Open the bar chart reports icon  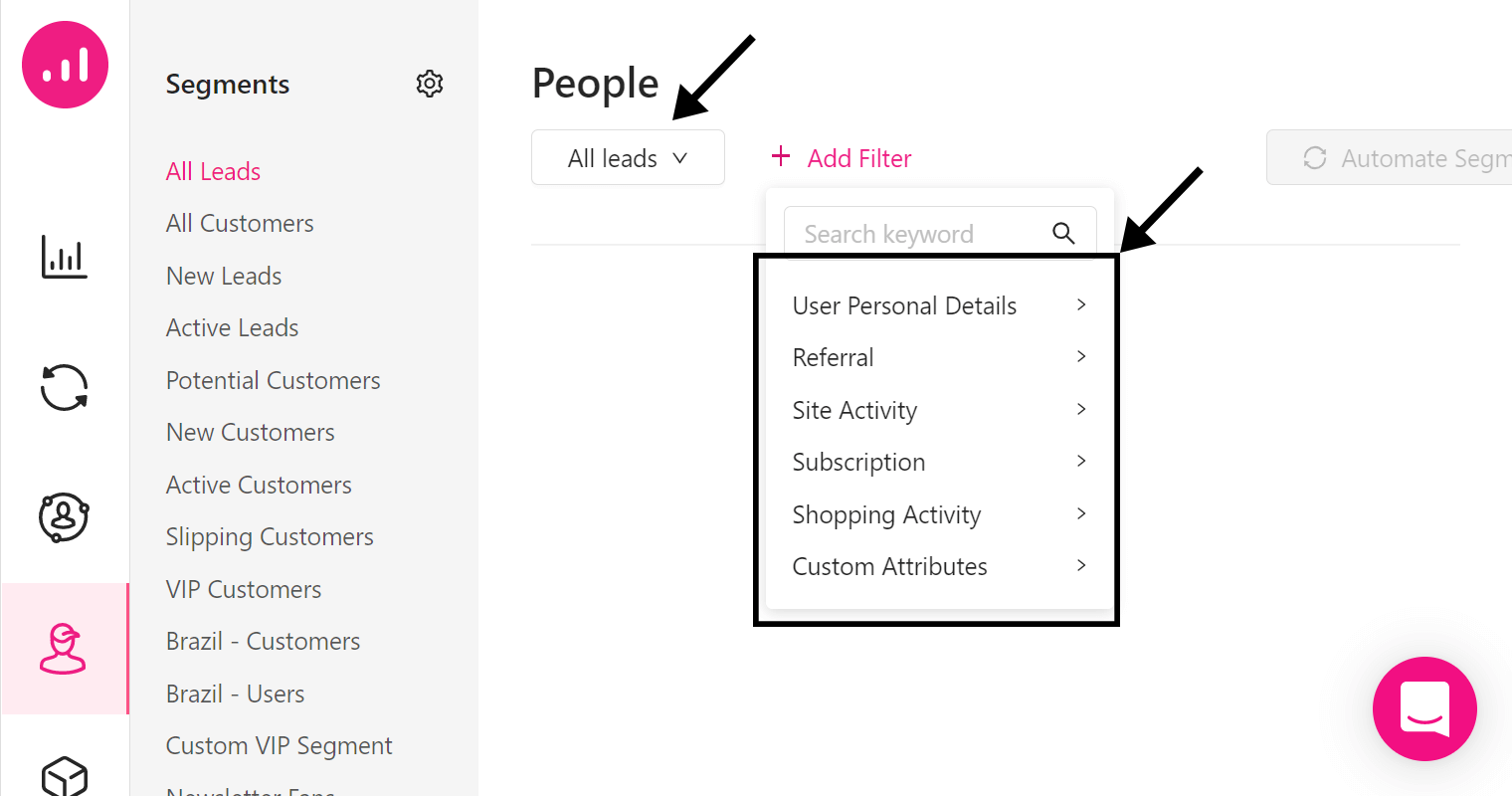pyautogui.click(x=64, y=257)
